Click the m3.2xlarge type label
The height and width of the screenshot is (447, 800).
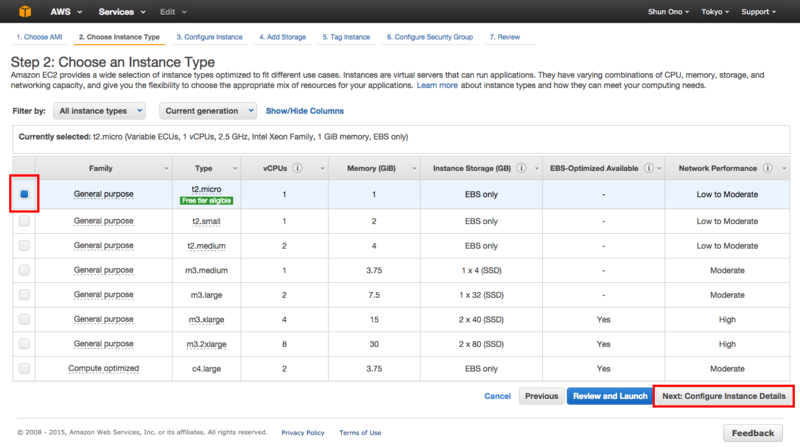206,344
